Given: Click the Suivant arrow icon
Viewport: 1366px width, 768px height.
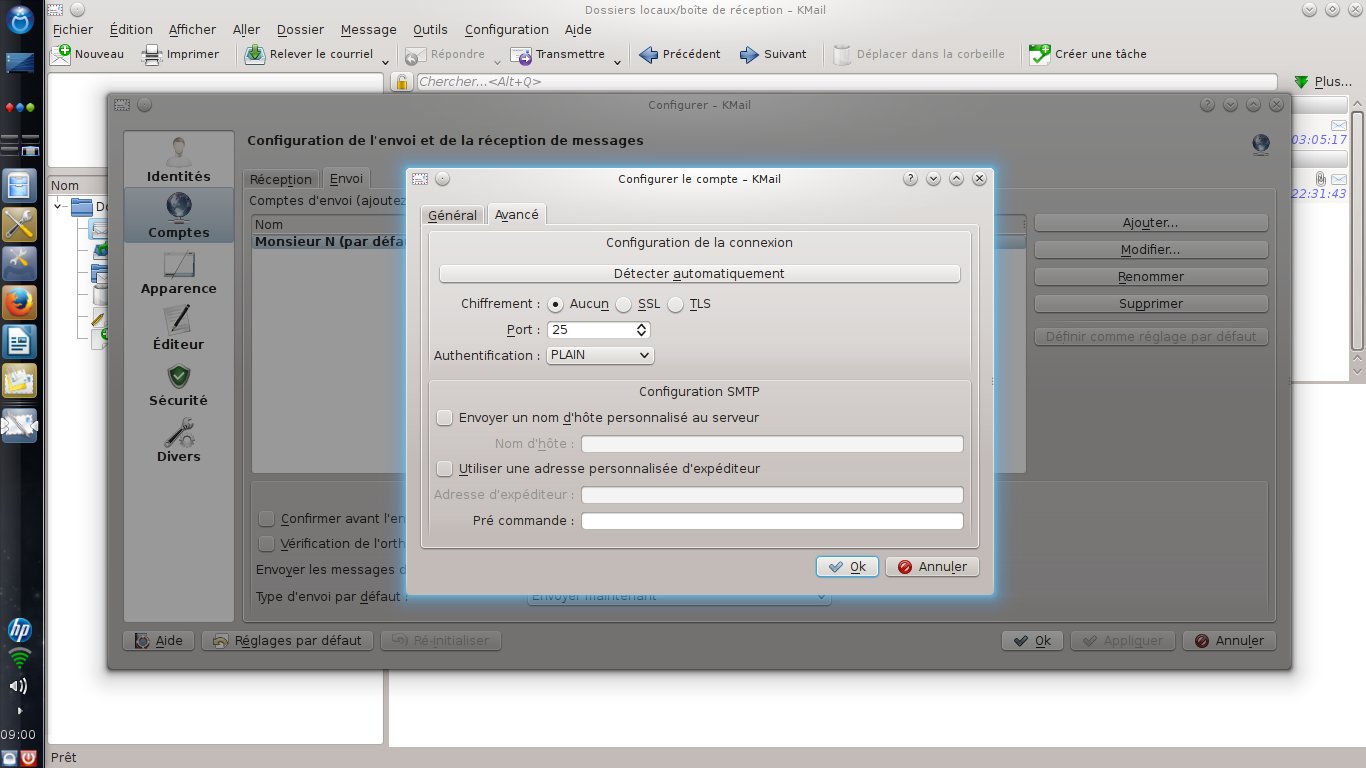Looking at the screenshot, I should [749, 54].
